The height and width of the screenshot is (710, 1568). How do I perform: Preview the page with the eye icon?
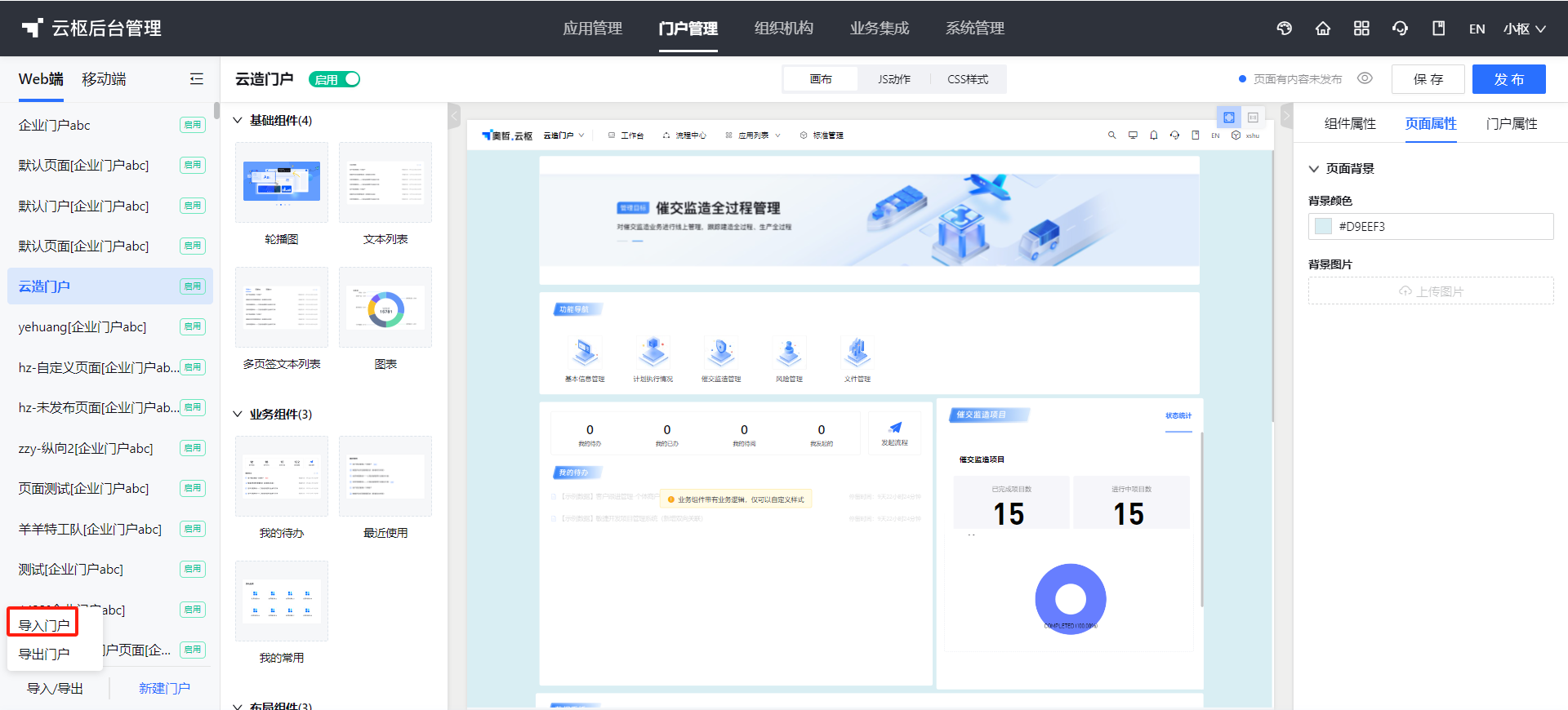[x=1365, y=78]
